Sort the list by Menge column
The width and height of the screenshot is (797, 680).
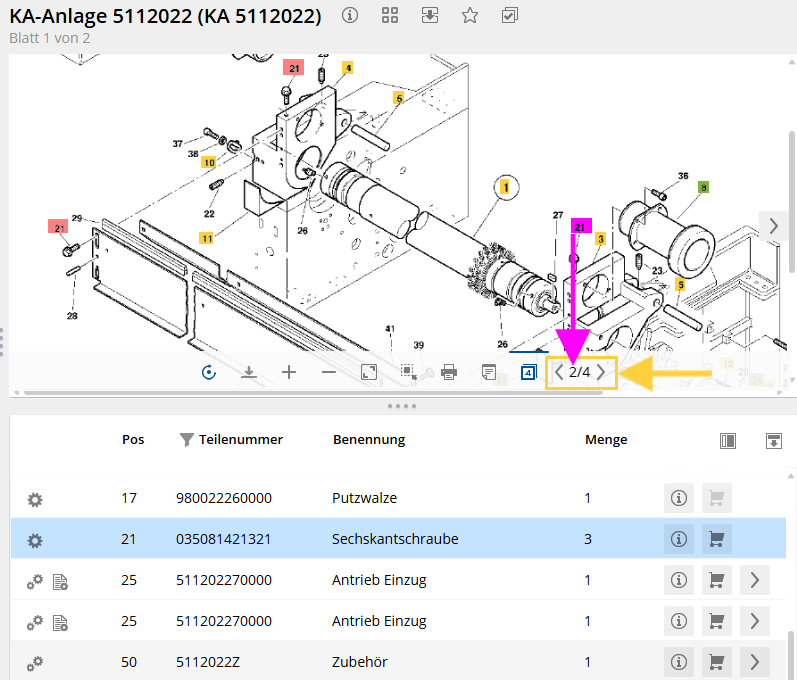pos(606,440)
